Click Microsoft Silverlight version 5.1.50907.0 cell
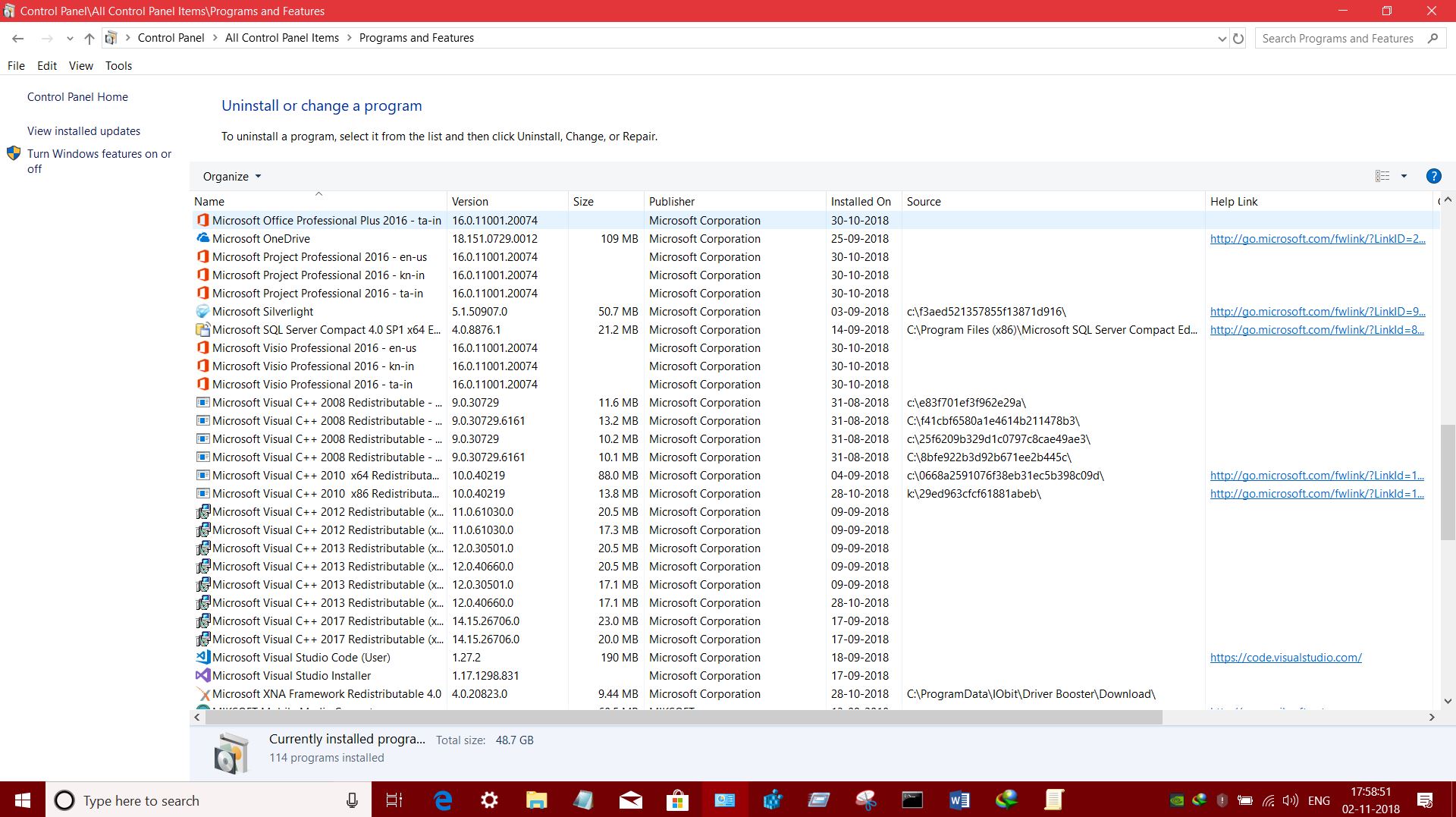Image resolution: width=1456 pixels, height=817 pixels. point(480,311)
